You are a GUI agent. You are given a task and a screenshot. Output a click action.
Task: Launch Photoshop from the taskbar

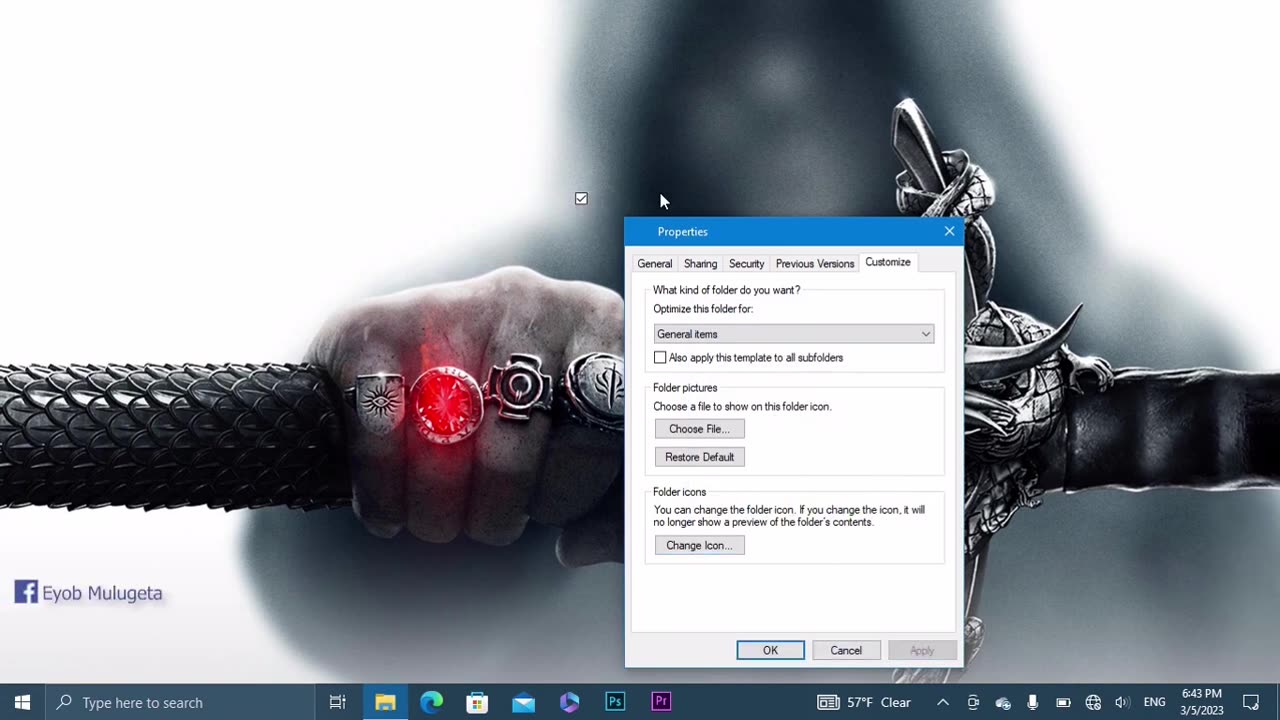point(615,702)
